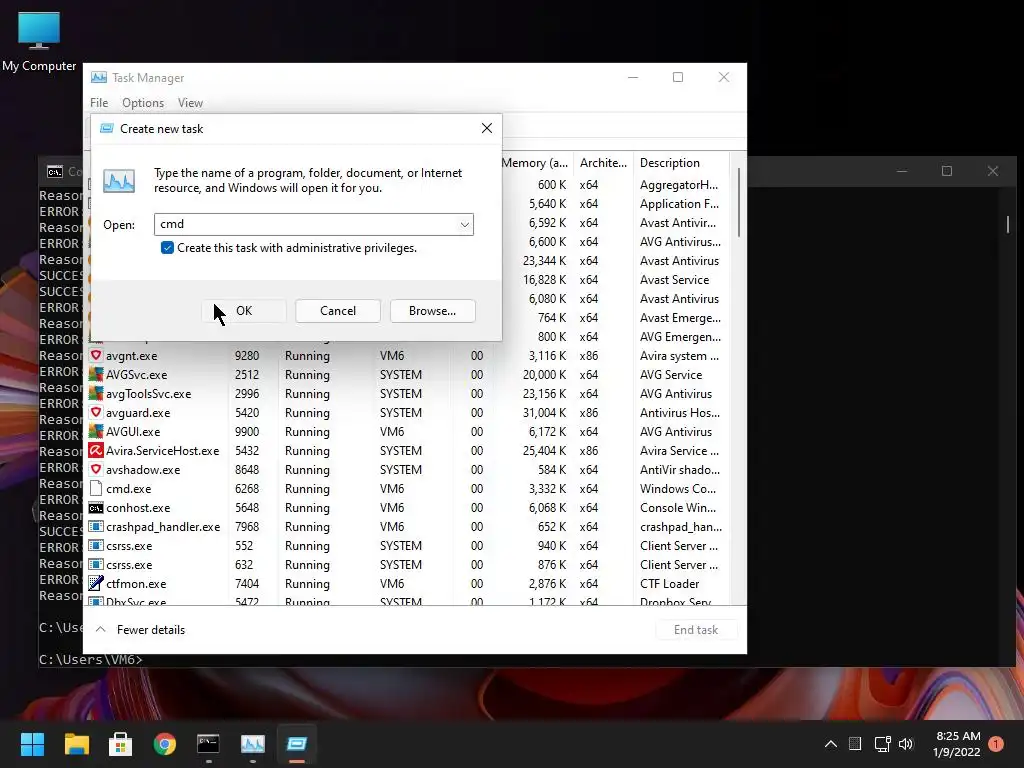Screen dimensions: 1024x768
Task: Select the conhost.exe process row
Action: [408, 507]
